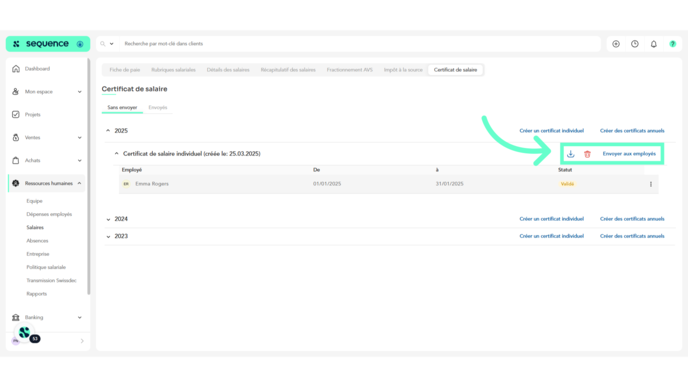
Task: Select the Sans envoyer sub-tab
Action: coord(122,108)
